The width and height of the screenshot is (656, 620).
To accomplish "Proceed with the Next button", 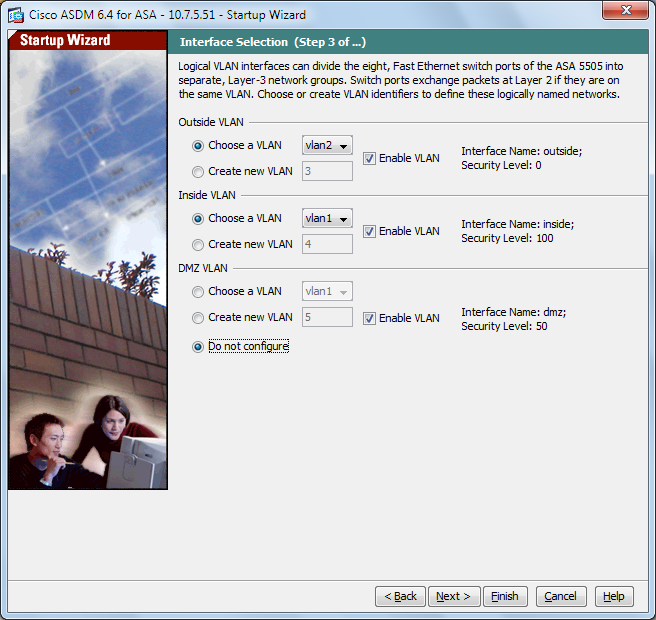I will point(454,596).
